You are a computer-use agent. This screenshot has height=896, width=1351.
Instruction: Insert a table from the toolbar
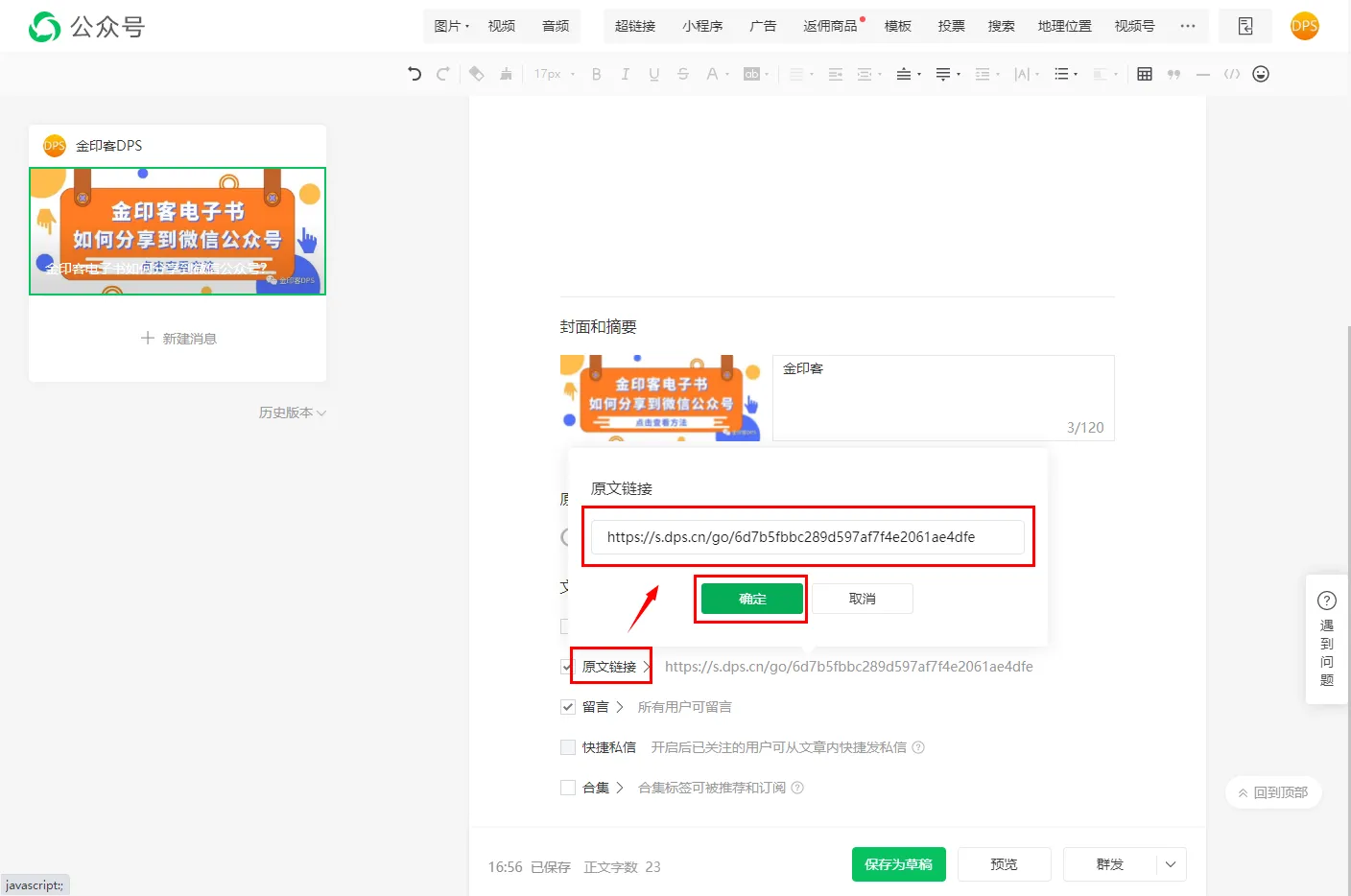pyautogui.click(x=1145, y=74)
